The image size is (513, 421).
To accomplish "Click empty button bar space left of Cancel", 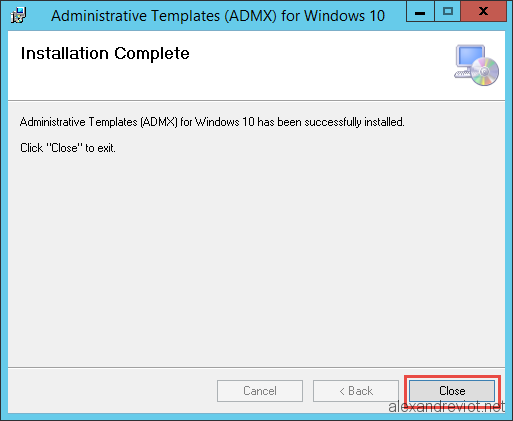I will pos(112,391).
